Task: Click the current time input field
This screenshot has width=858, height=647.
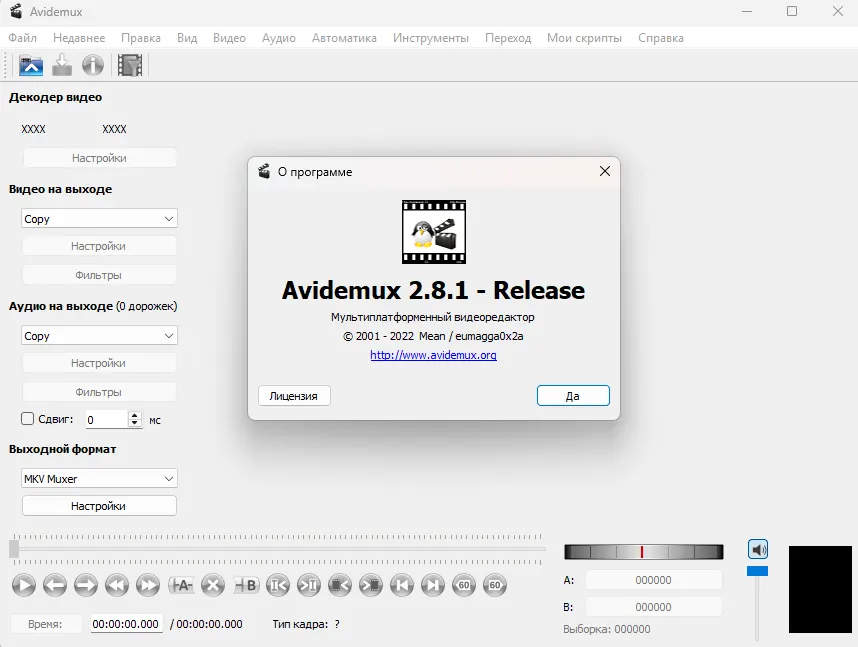Action: tap(126, 624)
